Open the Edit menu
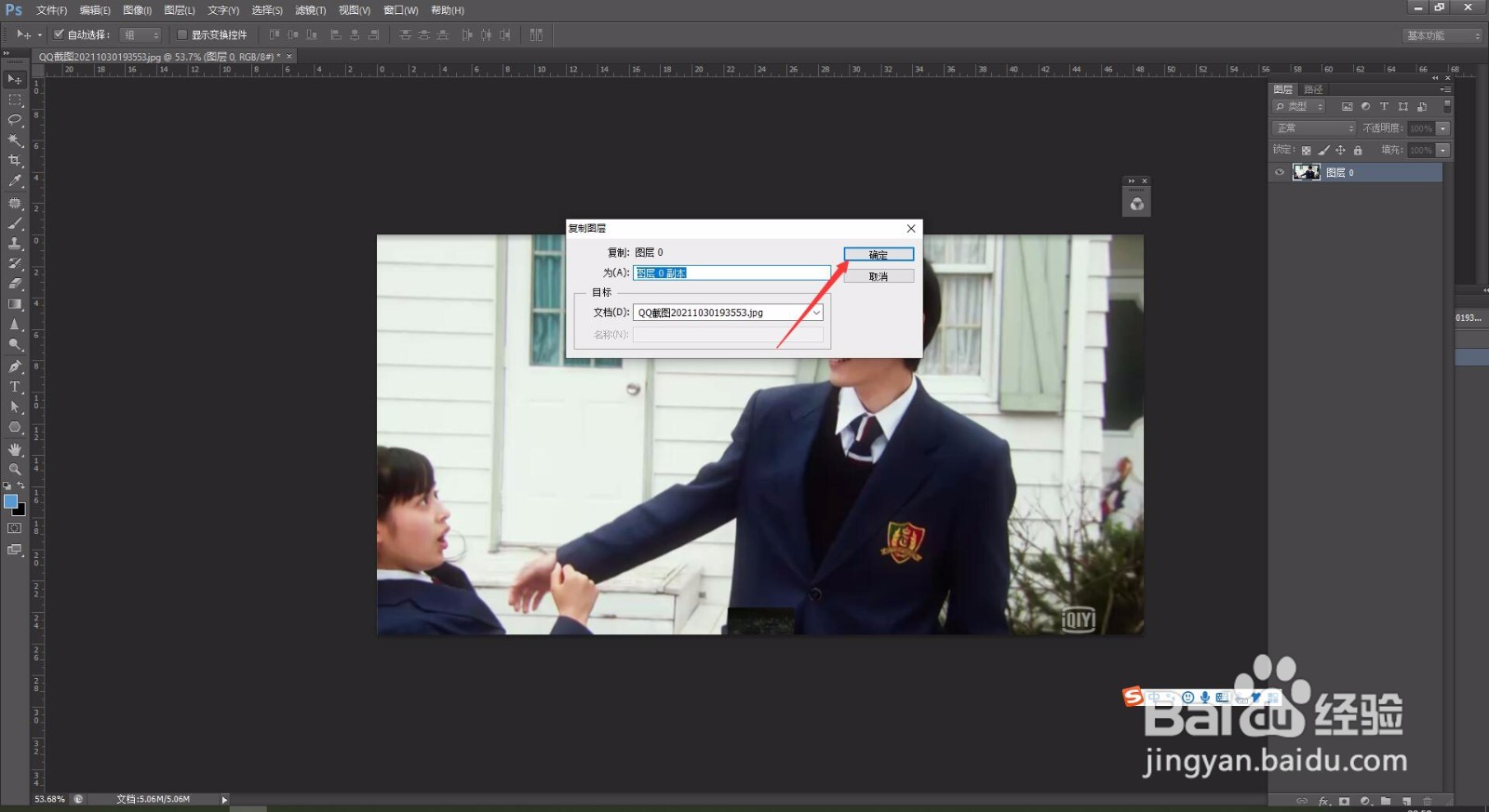 point(95,10)
